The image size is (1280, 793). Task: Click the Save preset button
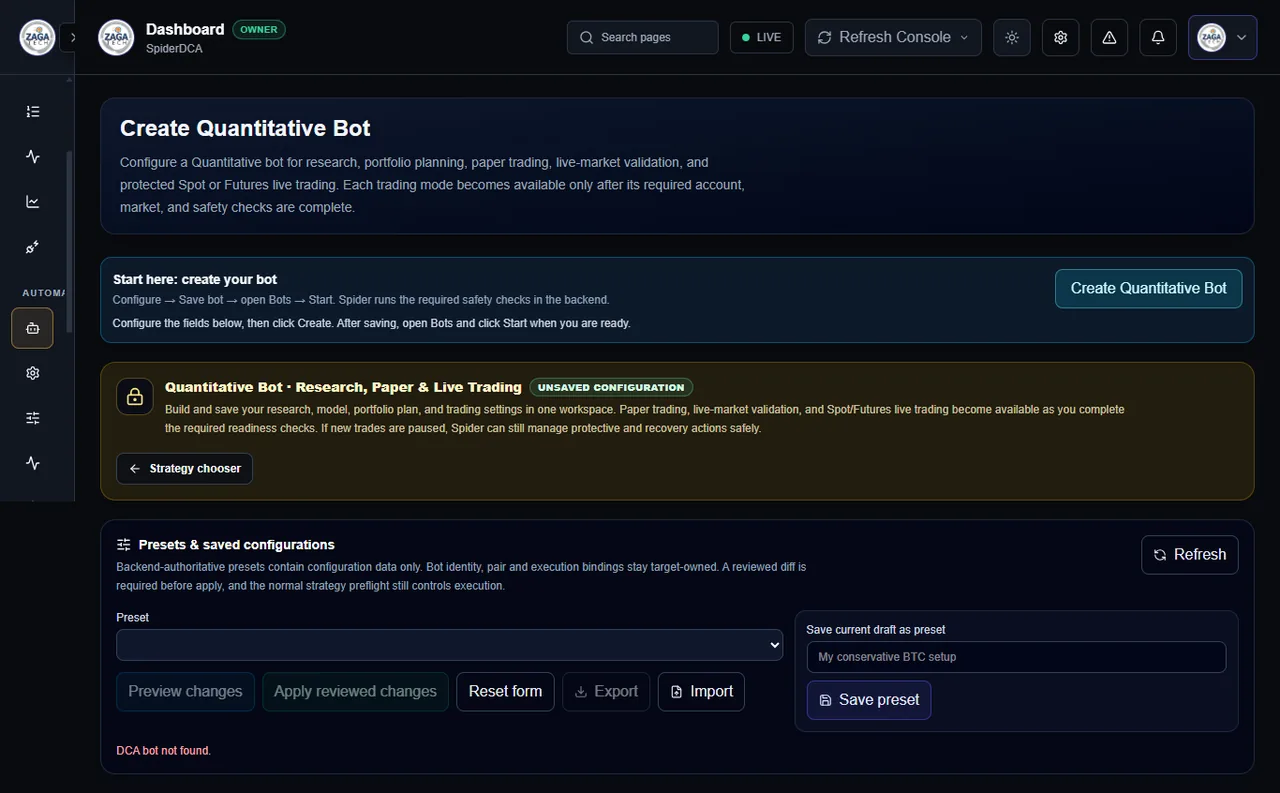click(869, 700)
